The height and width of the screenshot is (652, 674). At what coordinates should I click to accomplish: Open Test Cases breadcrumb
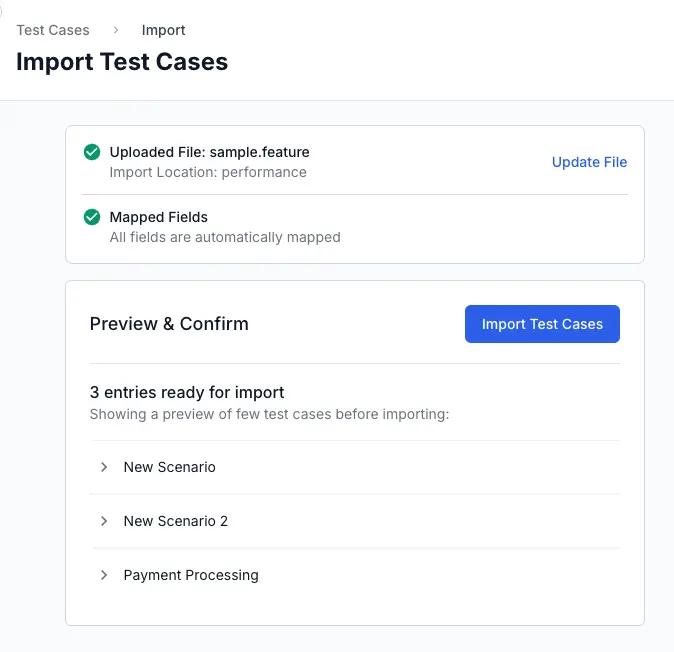(x=53, y=30)
